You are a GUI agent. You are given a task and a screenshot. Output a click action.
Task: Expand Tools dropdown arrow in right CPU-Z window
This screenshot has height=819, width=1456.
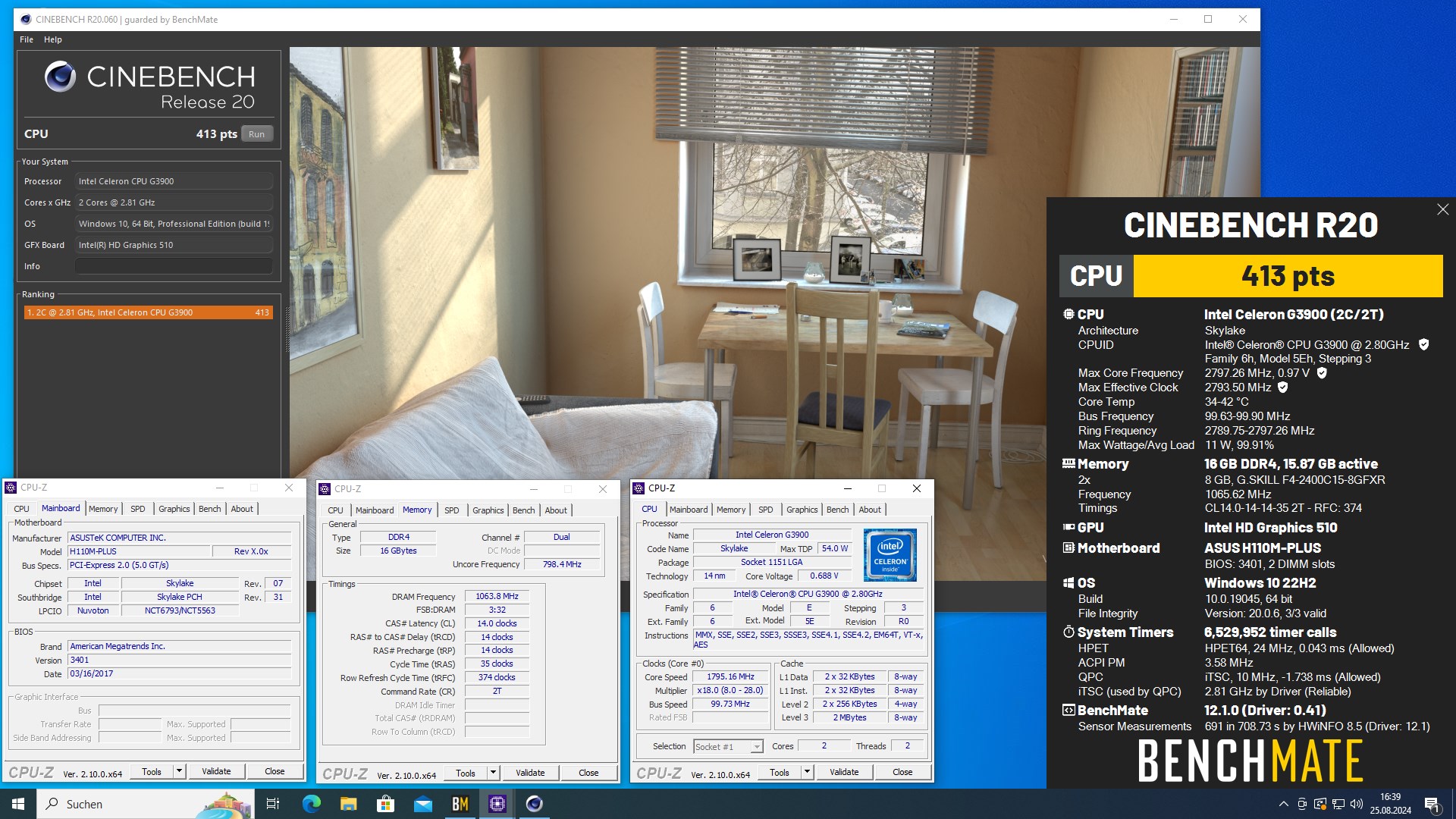(808, 772)
